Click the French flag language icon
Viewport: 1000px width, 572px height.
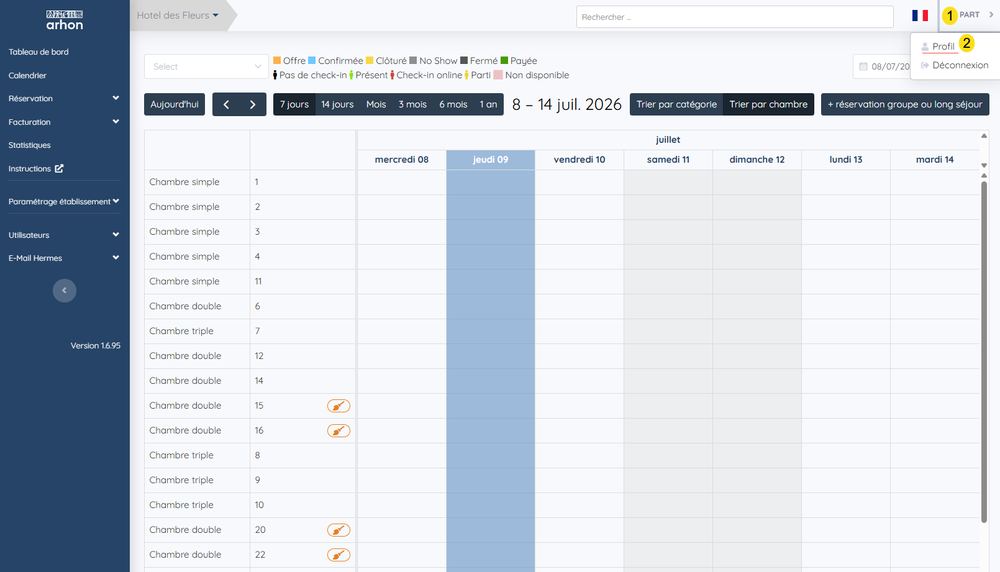tap(920, 15)
